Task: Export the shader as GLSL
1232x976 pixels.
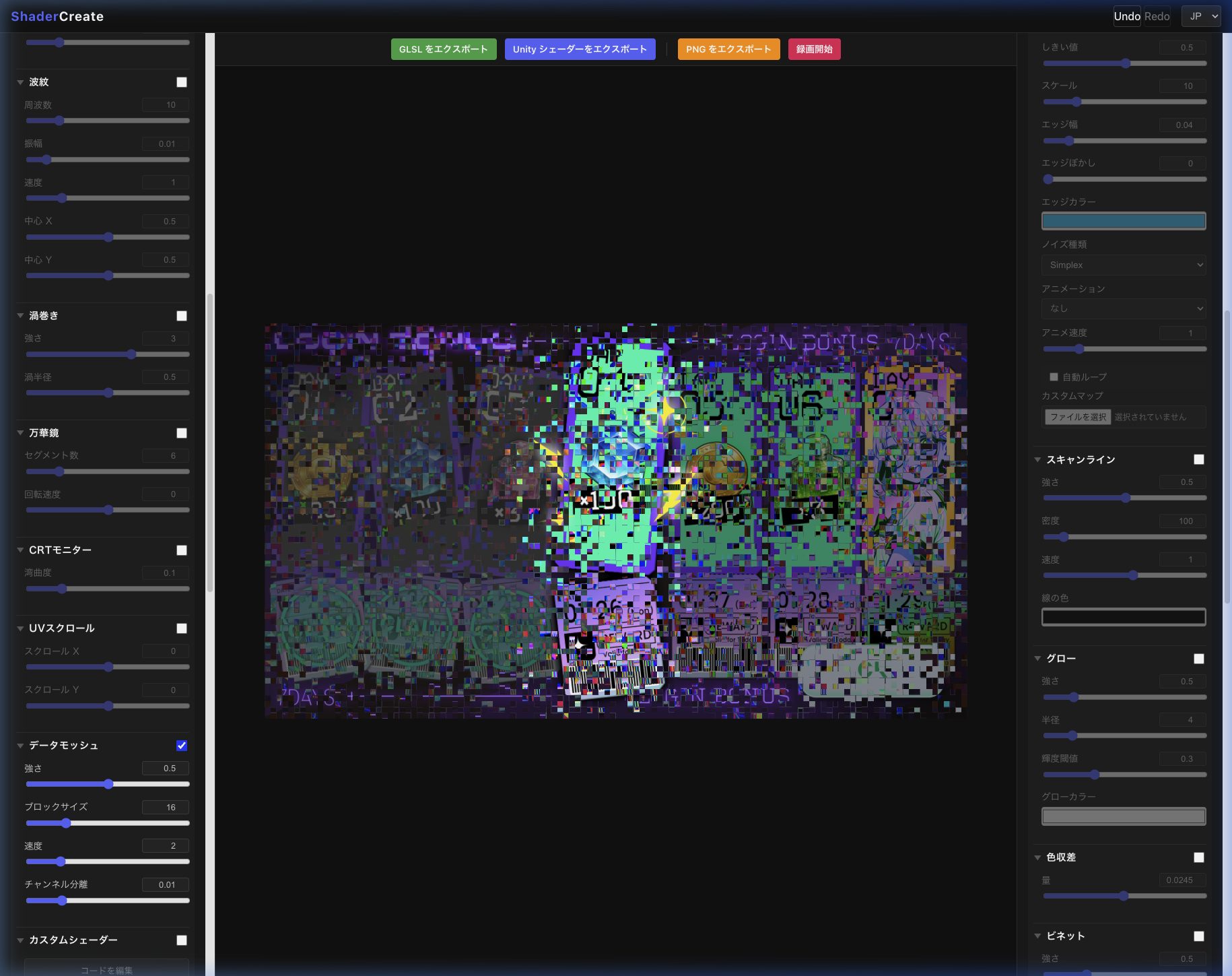Action: (x=443, y=49)
